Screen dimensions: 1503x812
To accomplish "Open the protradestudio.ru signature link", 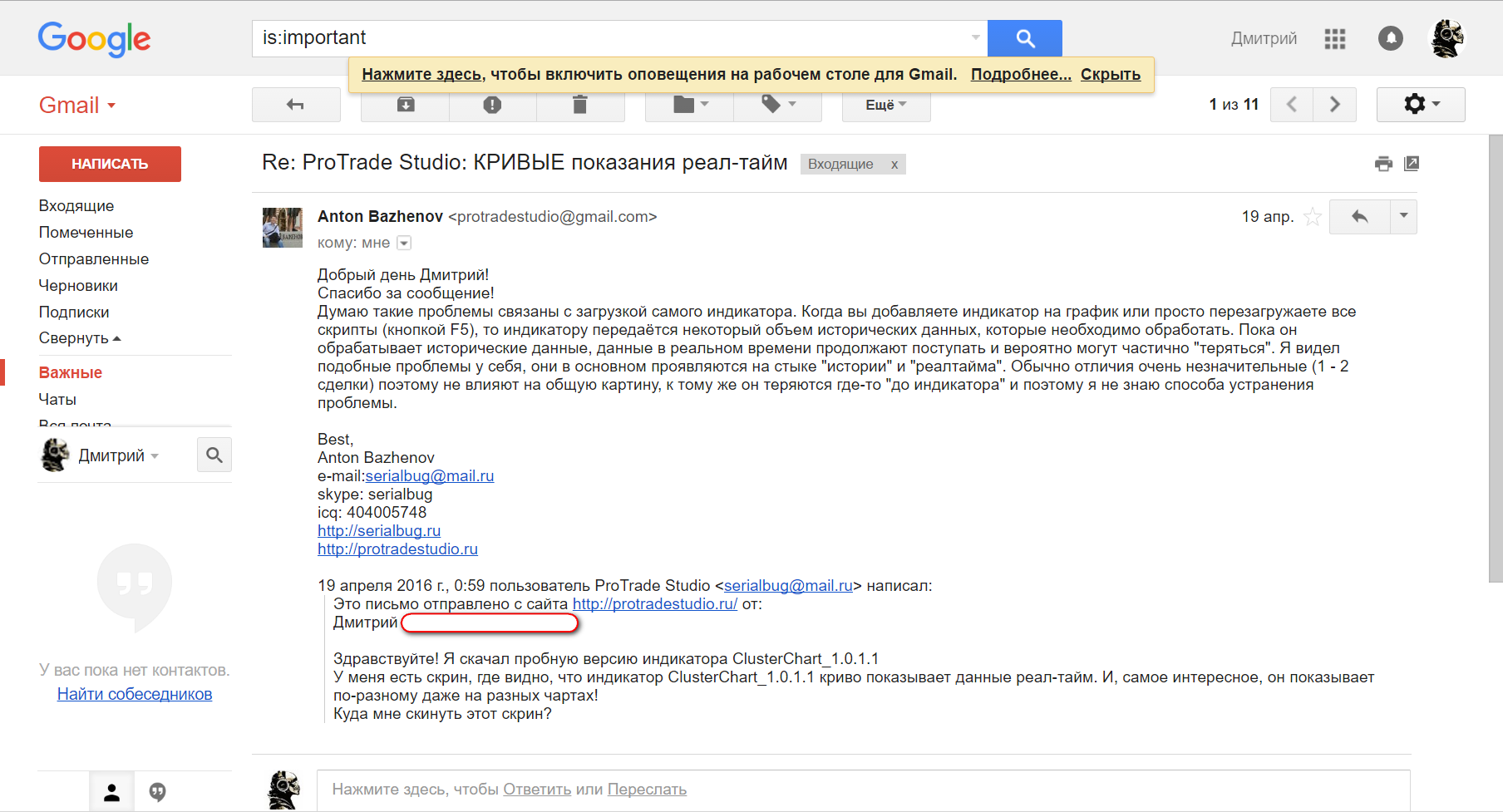I will (397, 549).
